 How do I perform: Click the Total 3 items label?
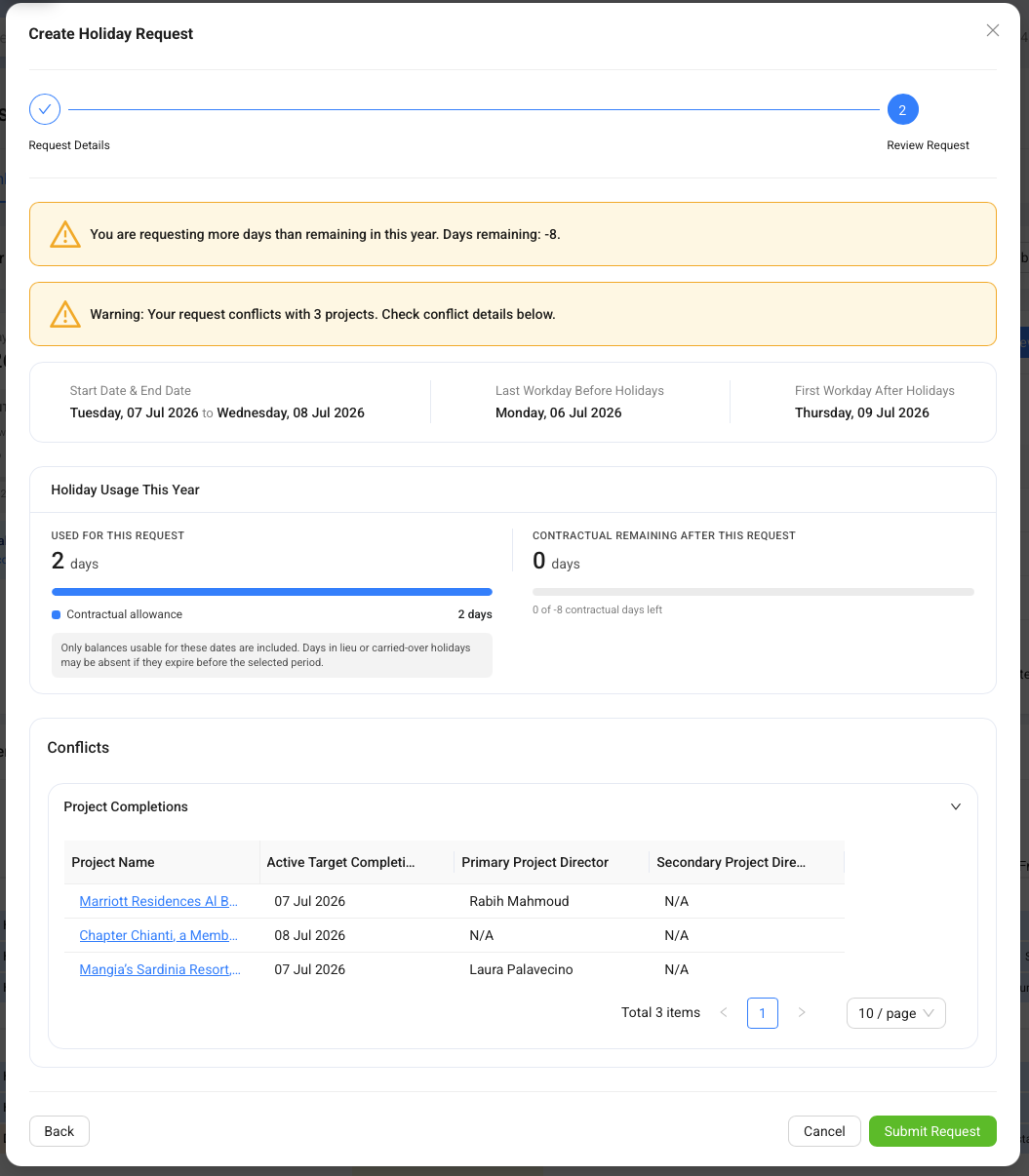pyautogui.click(x=660, y=1012)
